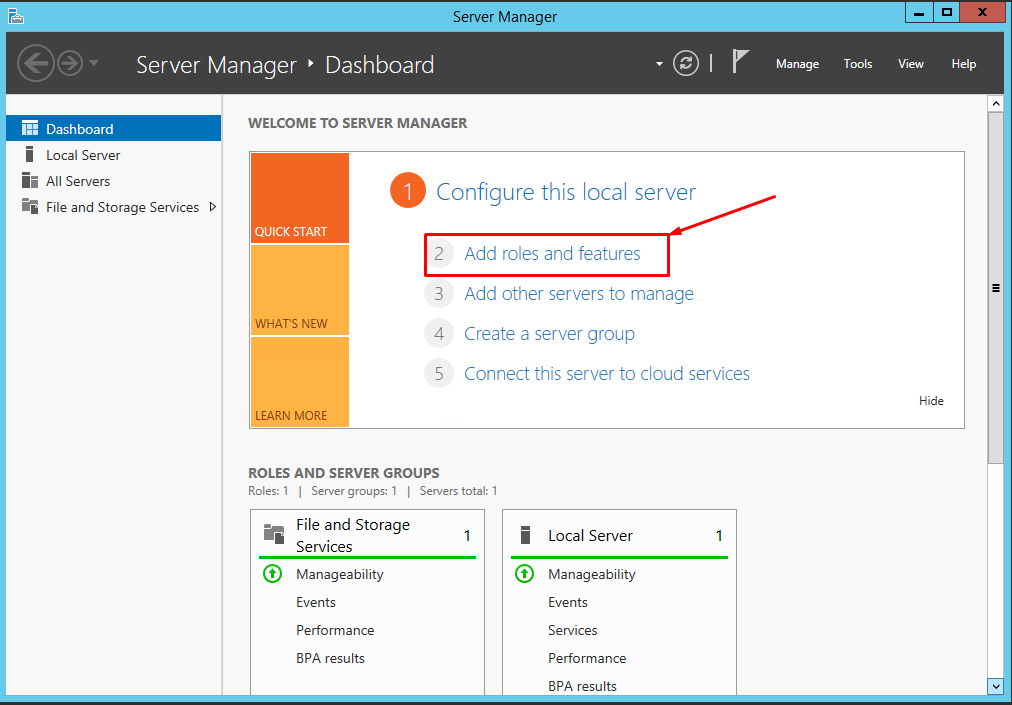The width and height of the screenshot is (1012, 705).
Task: Click Add other servers to manage
Action: [579, 294]
